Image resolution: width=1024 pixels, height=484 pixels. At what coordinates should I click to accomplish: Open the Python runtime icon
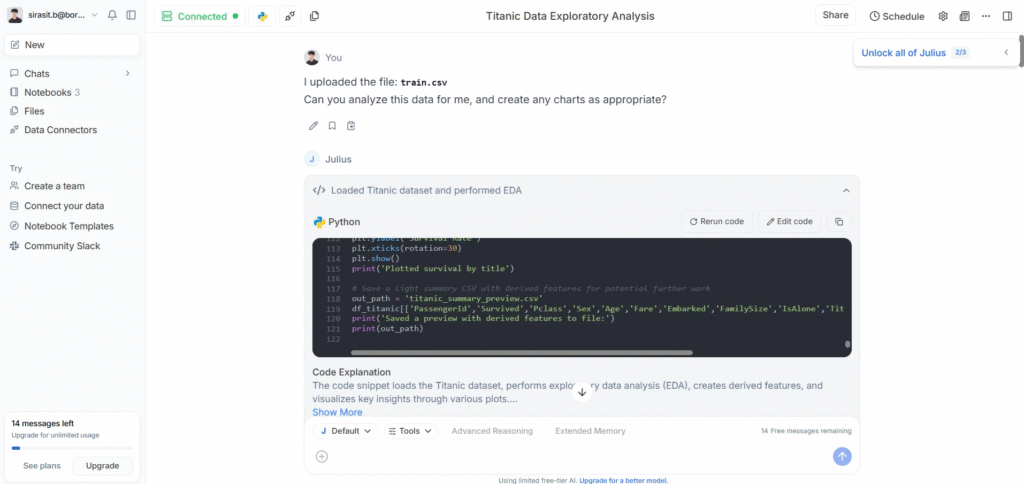click(263, 16)
